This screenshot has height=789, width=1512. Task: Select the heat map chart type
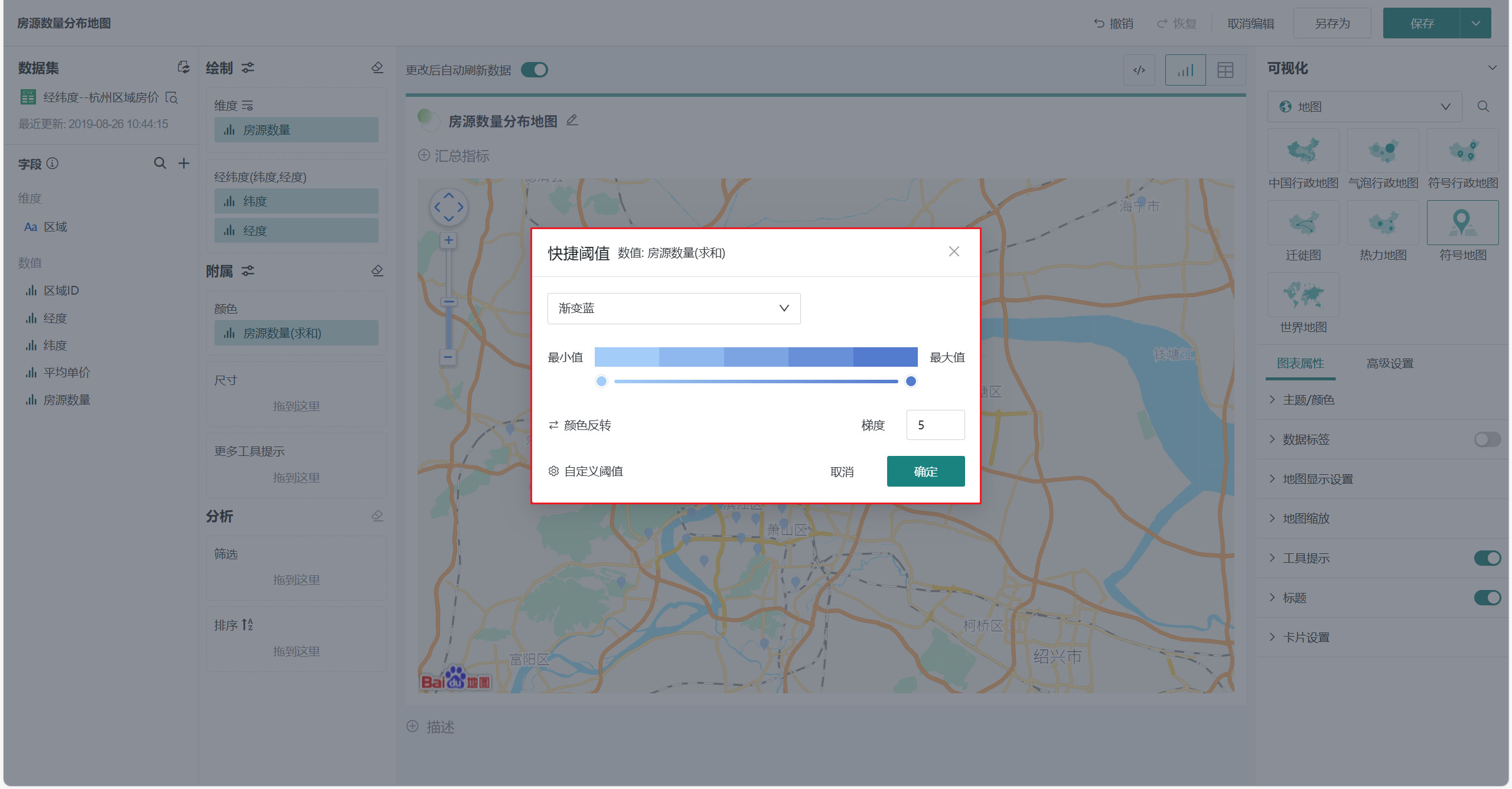1383,224
